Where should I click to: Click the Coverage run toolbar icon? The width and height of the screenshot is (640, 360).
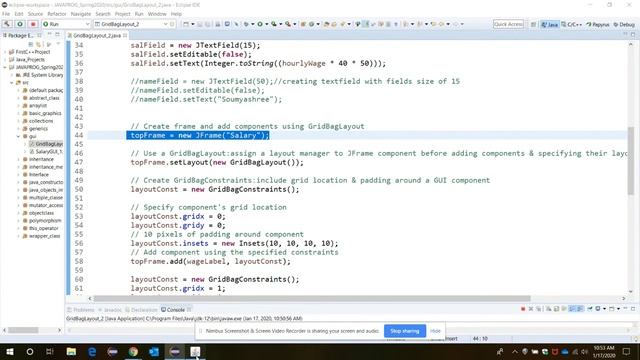274,24
